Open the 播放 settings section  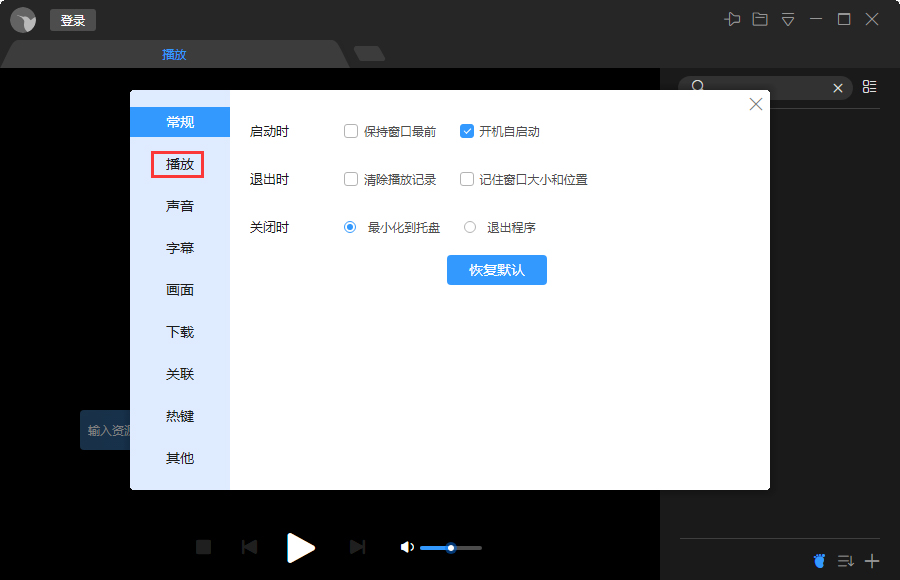[179, 163]
